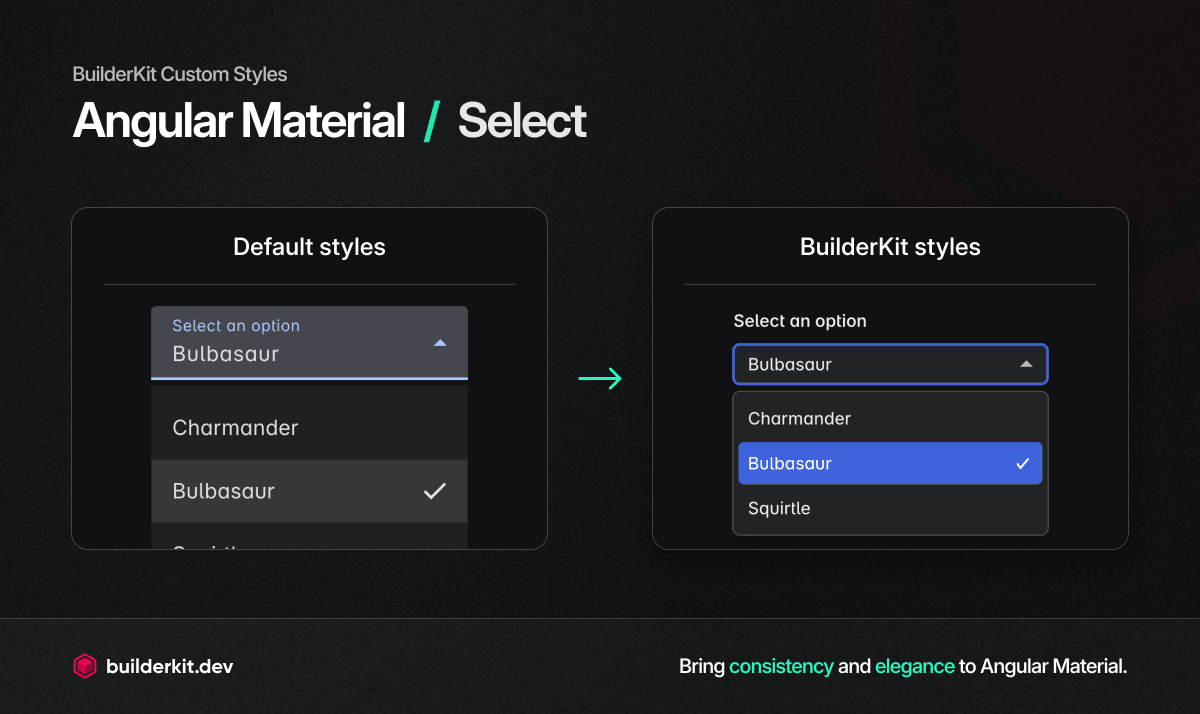Click the 'Select' title word

pyautogui.click(x=522, y=121)
